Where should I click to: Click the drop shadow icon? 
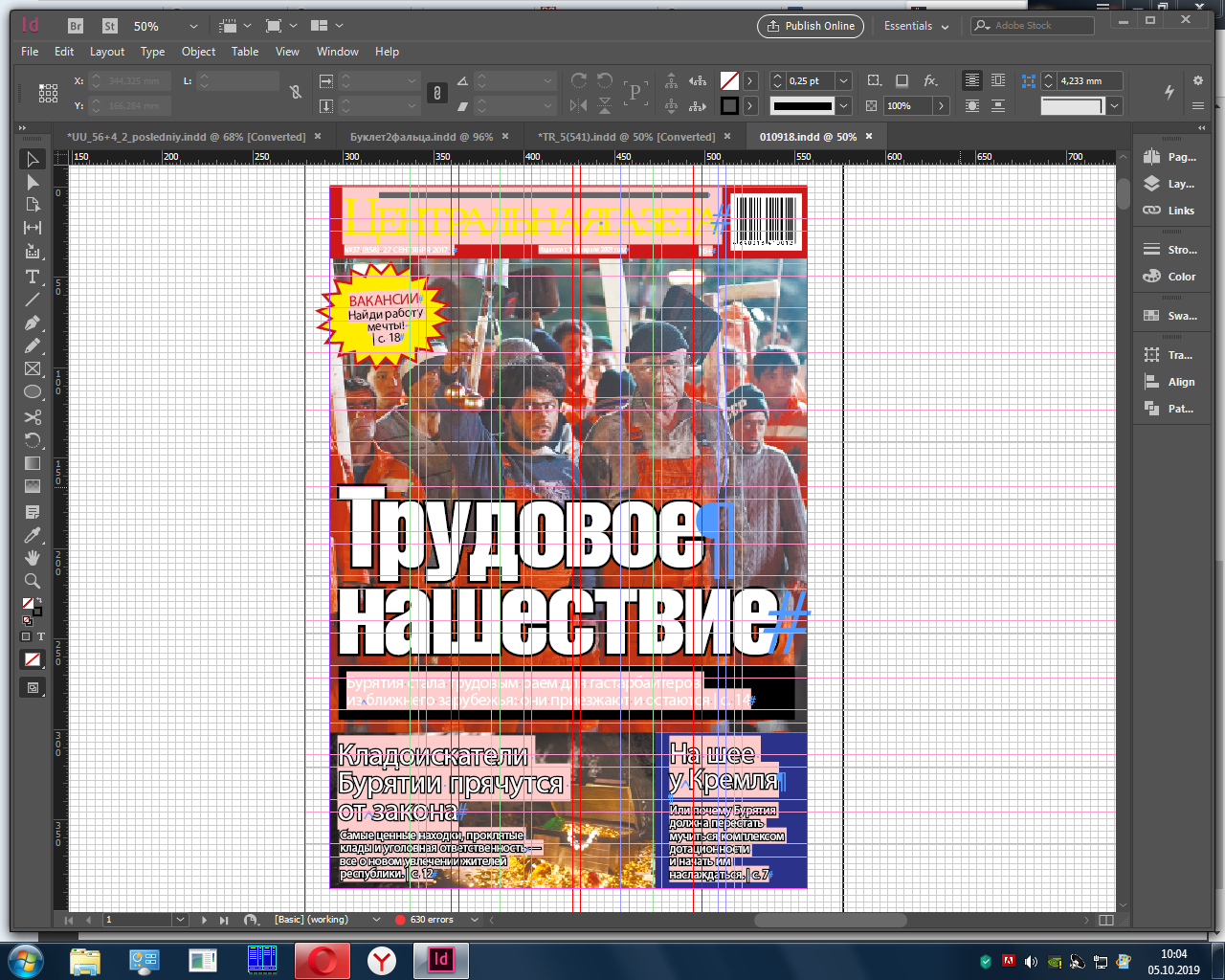pyautogui.click(x=902, y=81)
